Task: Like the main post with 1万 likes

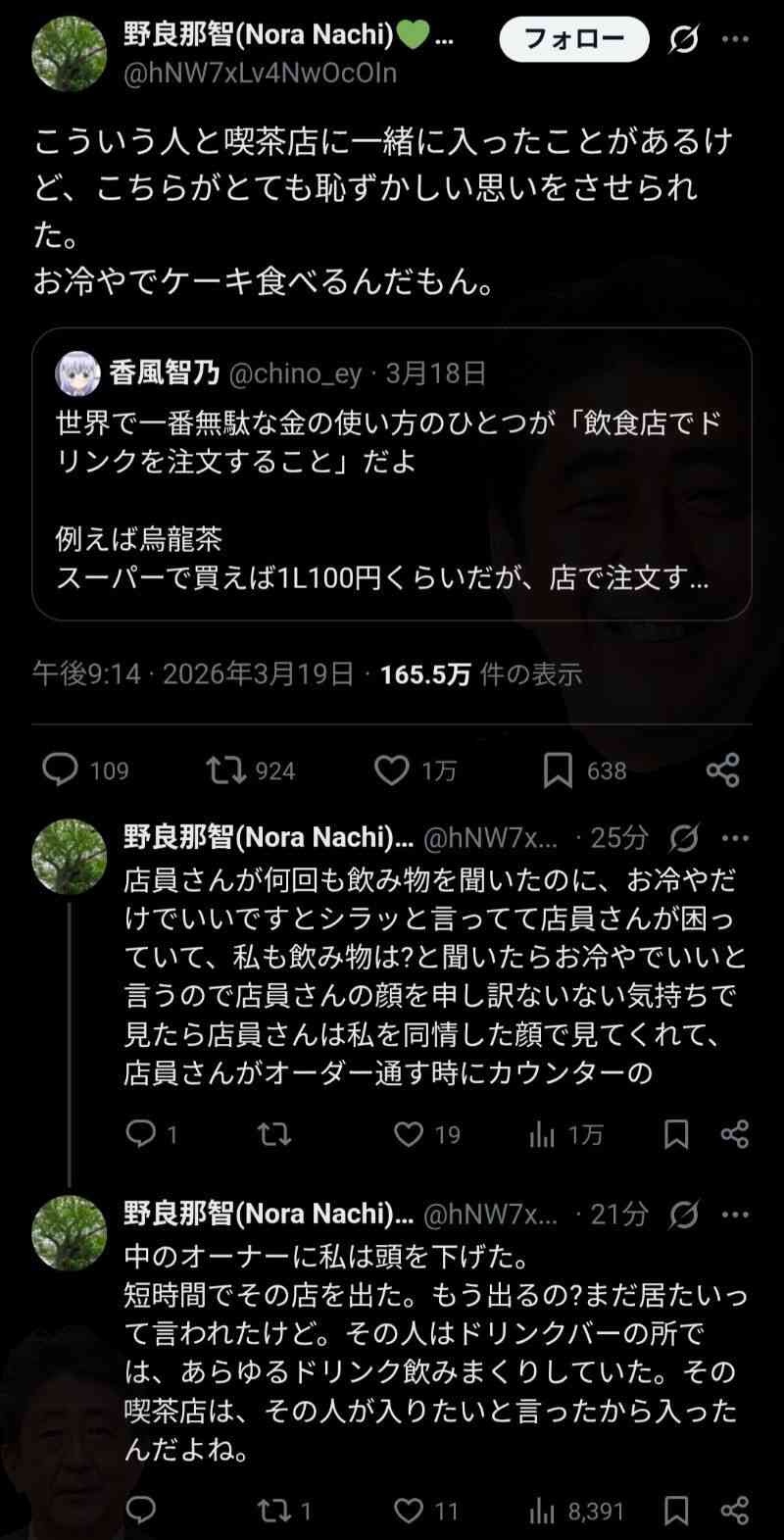Action: (x=392, y=770)
